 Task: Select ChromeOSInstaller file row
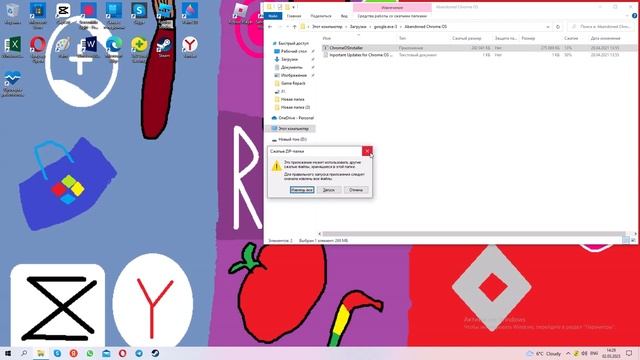point(480,48)
